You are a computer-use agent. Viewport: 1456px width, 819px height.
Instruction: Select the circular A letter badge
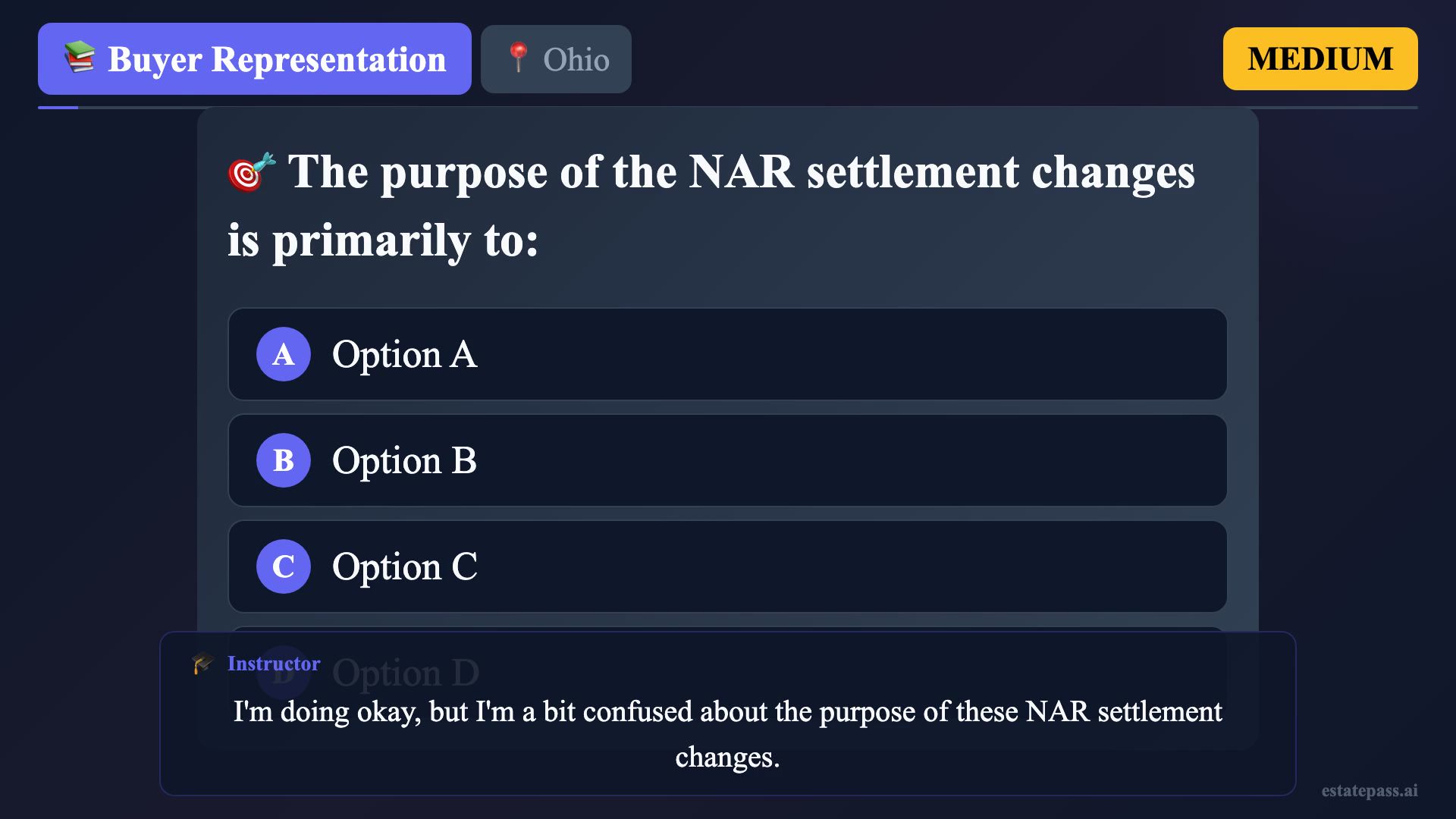click(x=284, y=354)
